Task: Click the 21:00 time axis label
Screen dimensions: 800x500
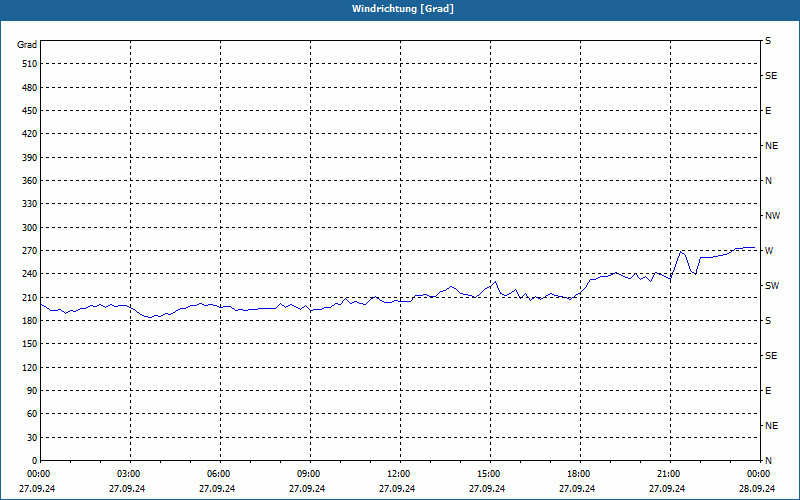Action: (x=670, y=473)
